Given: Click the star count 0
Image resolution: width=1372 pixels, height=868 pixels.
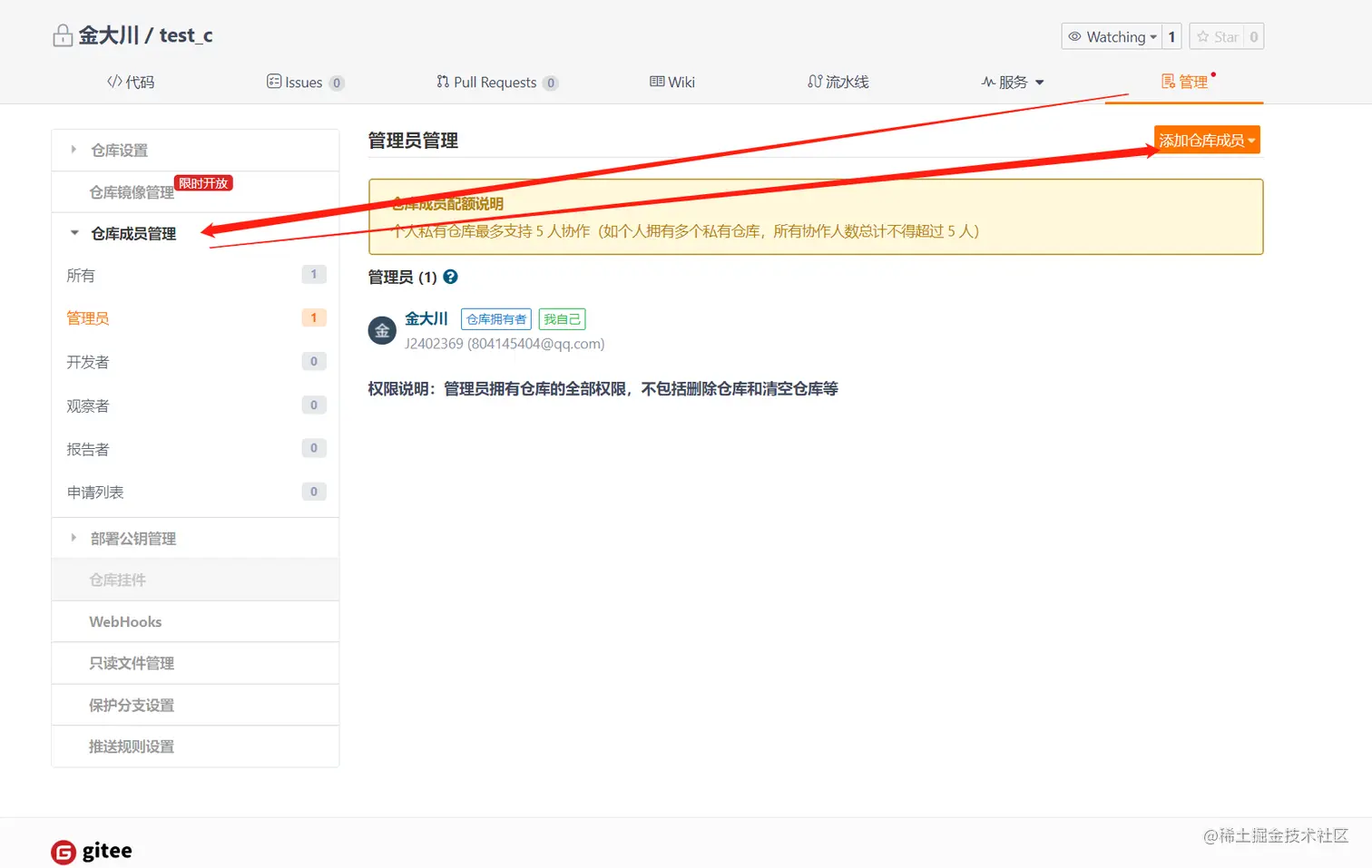Looking at the screenshot, I should point(1254,36).
